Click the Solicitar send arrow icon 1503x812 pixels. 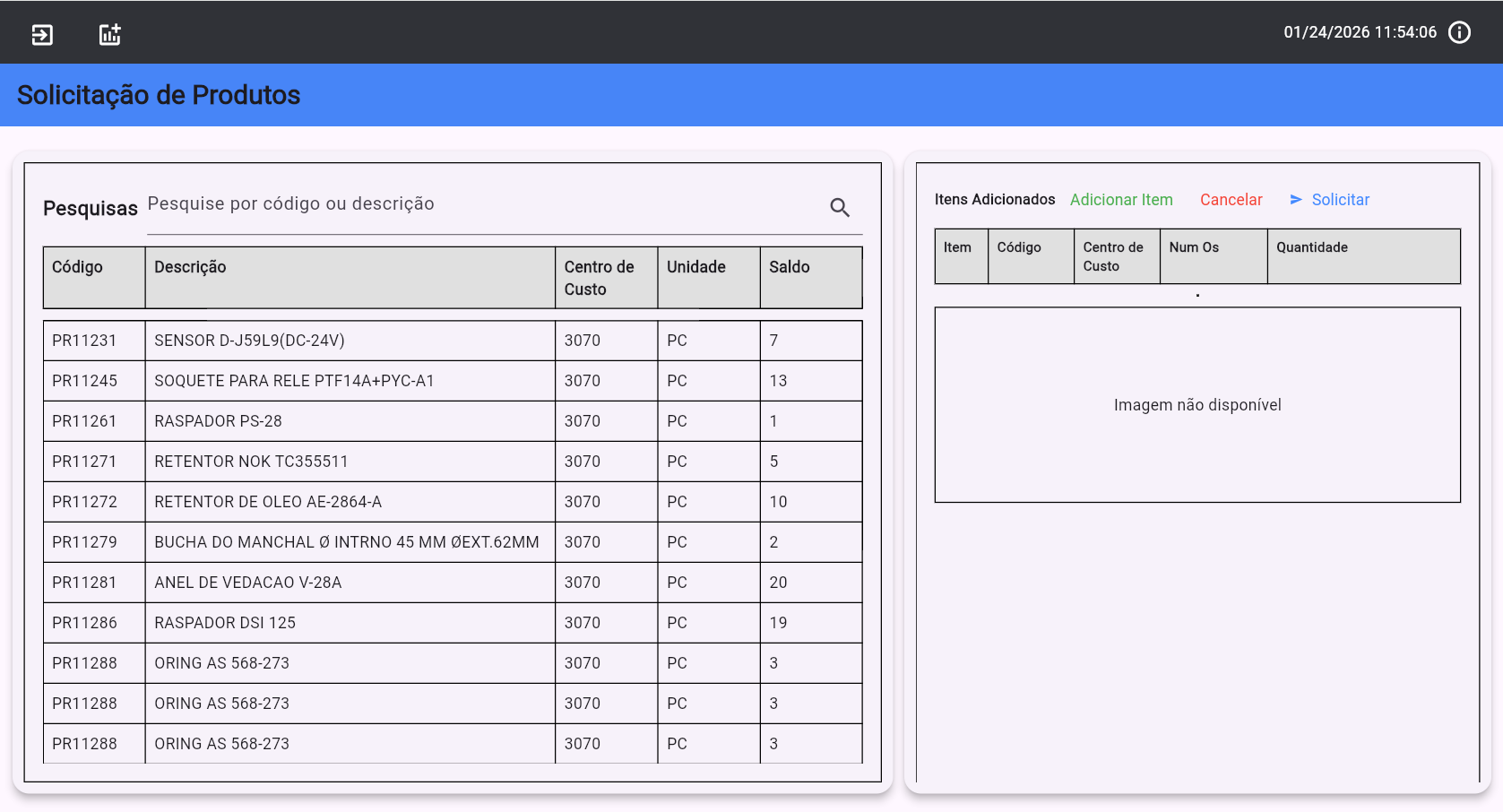tap(1296, 200)
